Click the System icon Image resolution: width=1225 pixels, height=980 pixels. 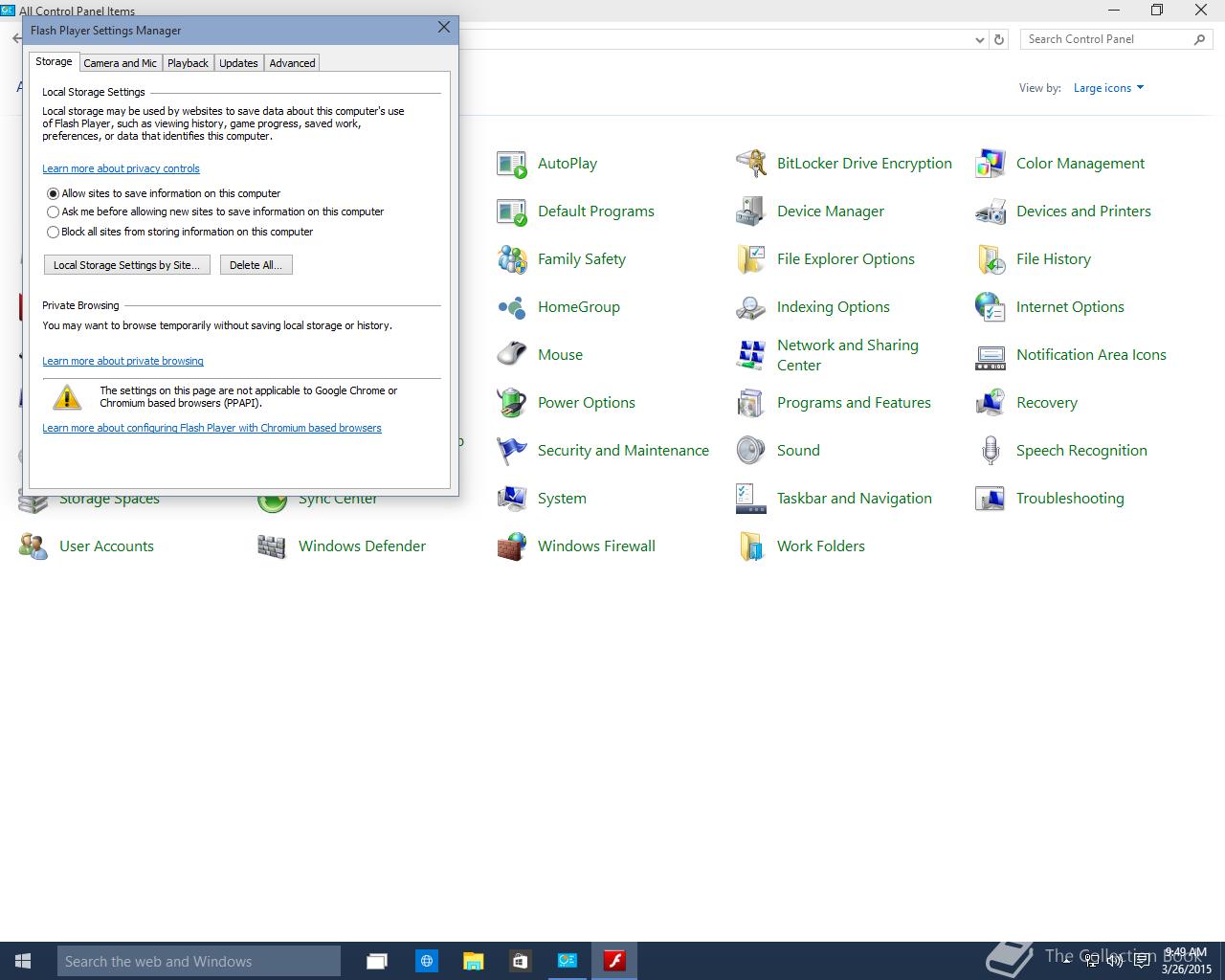tap(512, 499)
